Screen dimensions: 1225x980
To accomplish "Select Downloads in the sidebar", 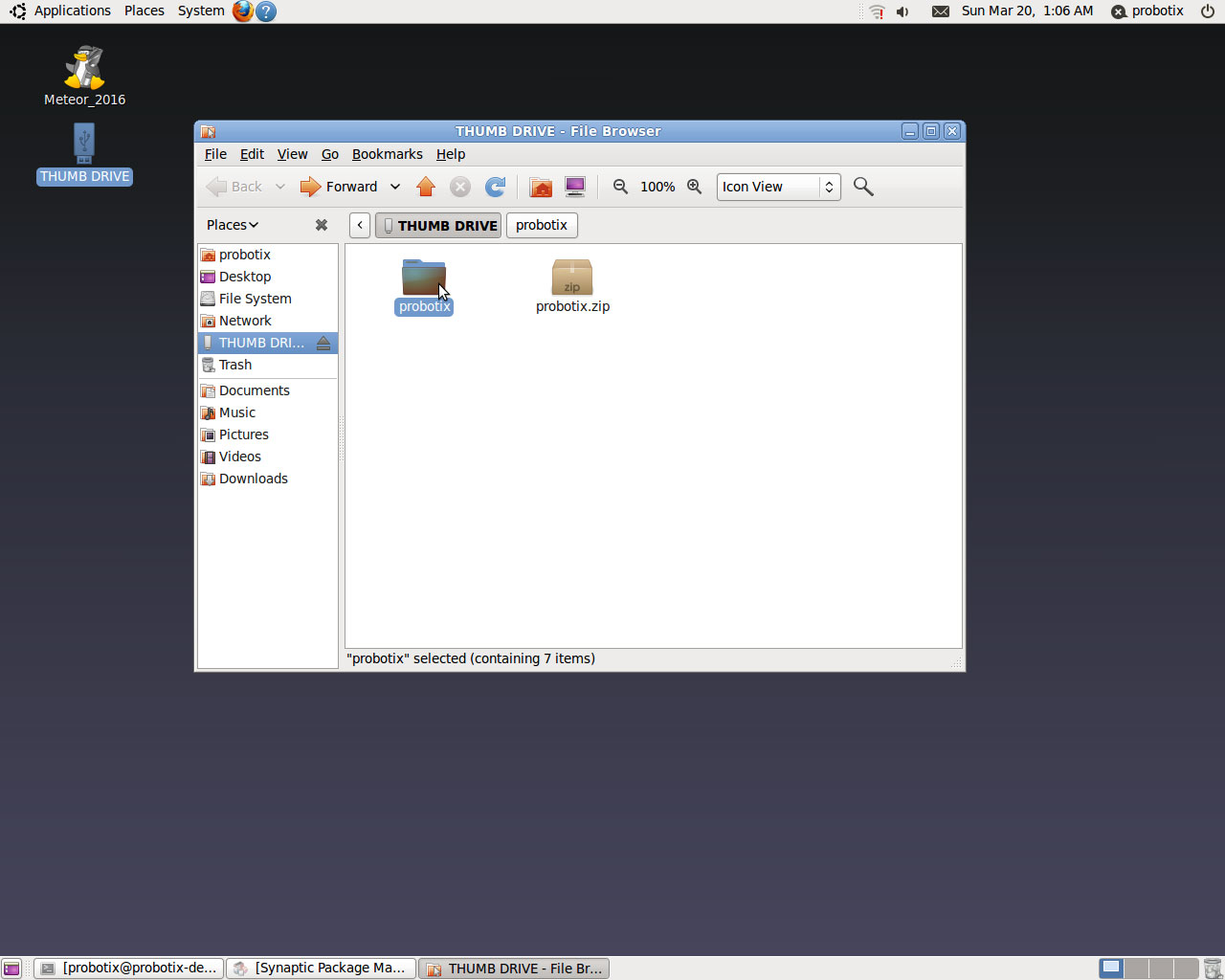I will pyautogui.click(x=253, y=479).
